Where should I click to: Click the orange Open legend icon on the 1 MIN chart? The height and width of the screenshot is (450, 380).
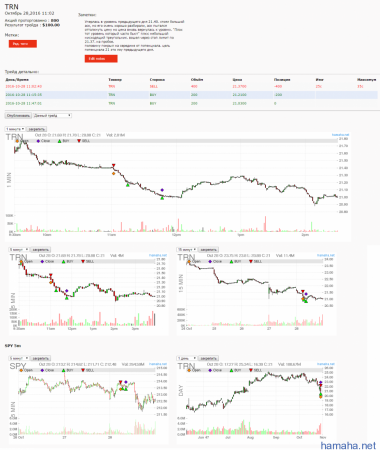click(x=17, y=141)
